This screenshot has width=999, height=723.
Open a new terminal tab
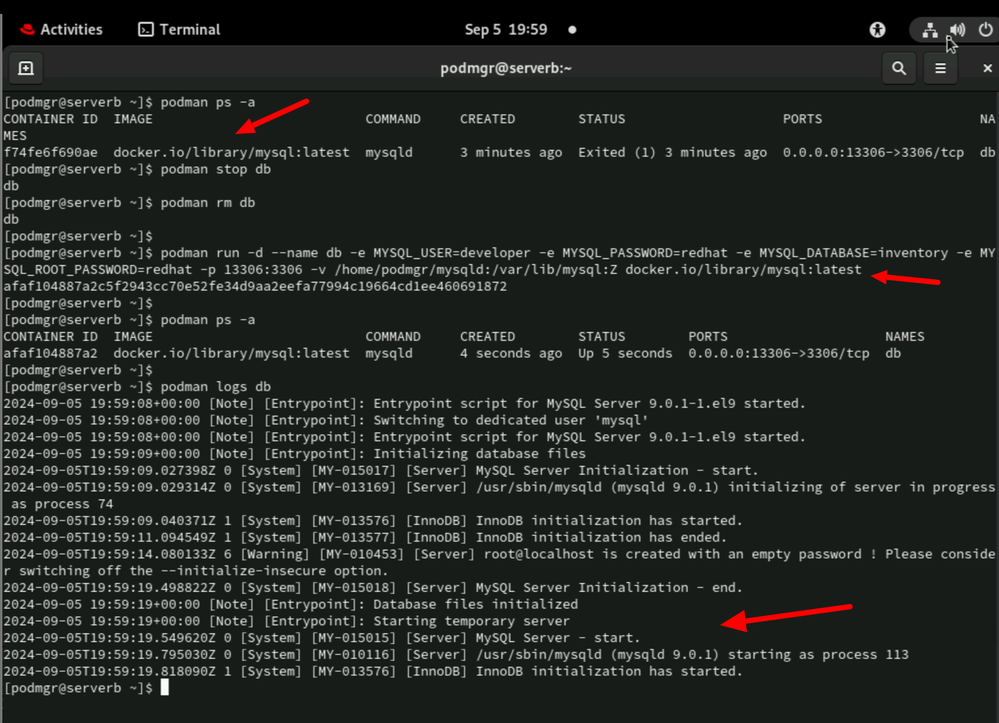[x=26, y=68]
